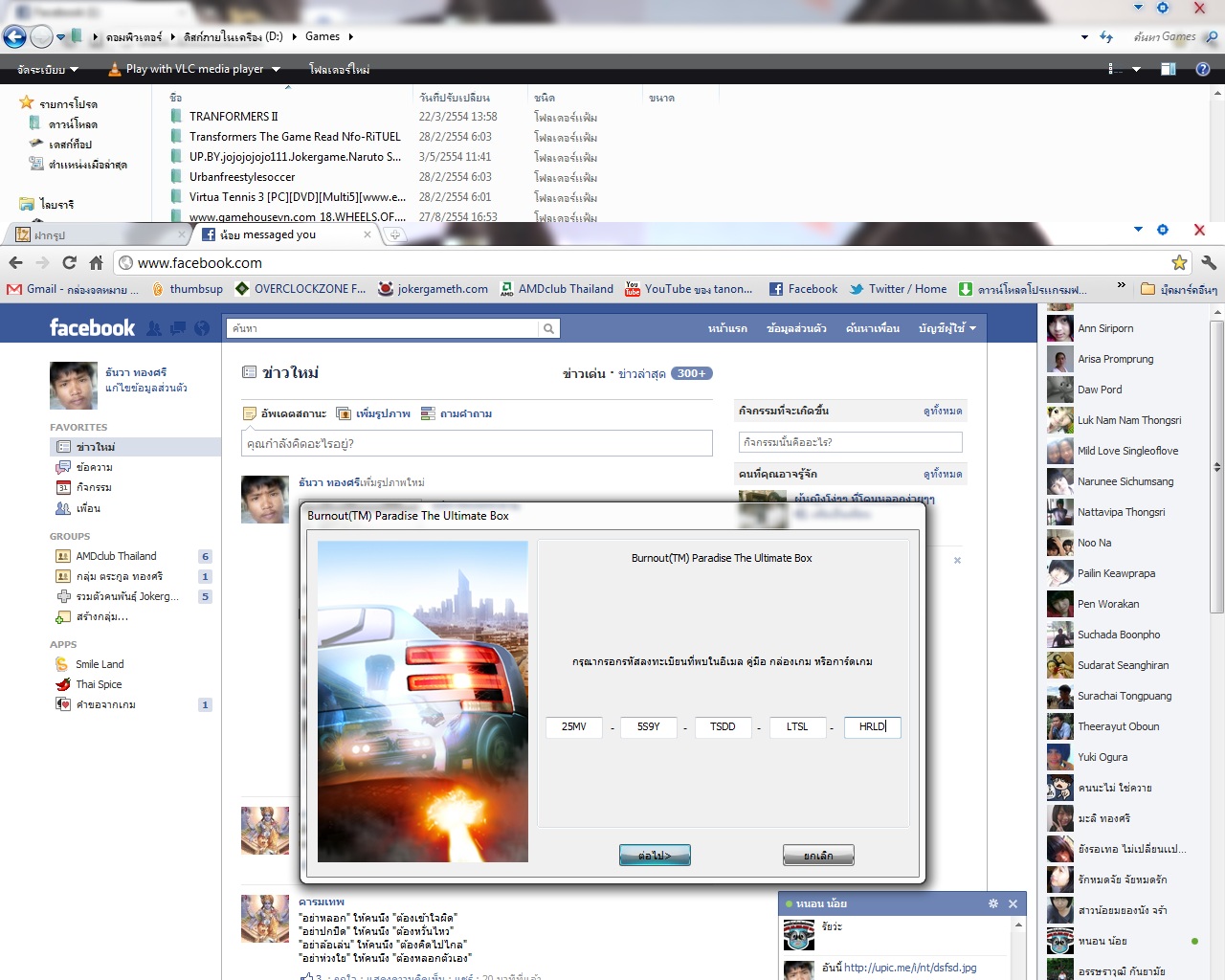
Task: Click the Facebook status update text box
Action: pos(477,443)
